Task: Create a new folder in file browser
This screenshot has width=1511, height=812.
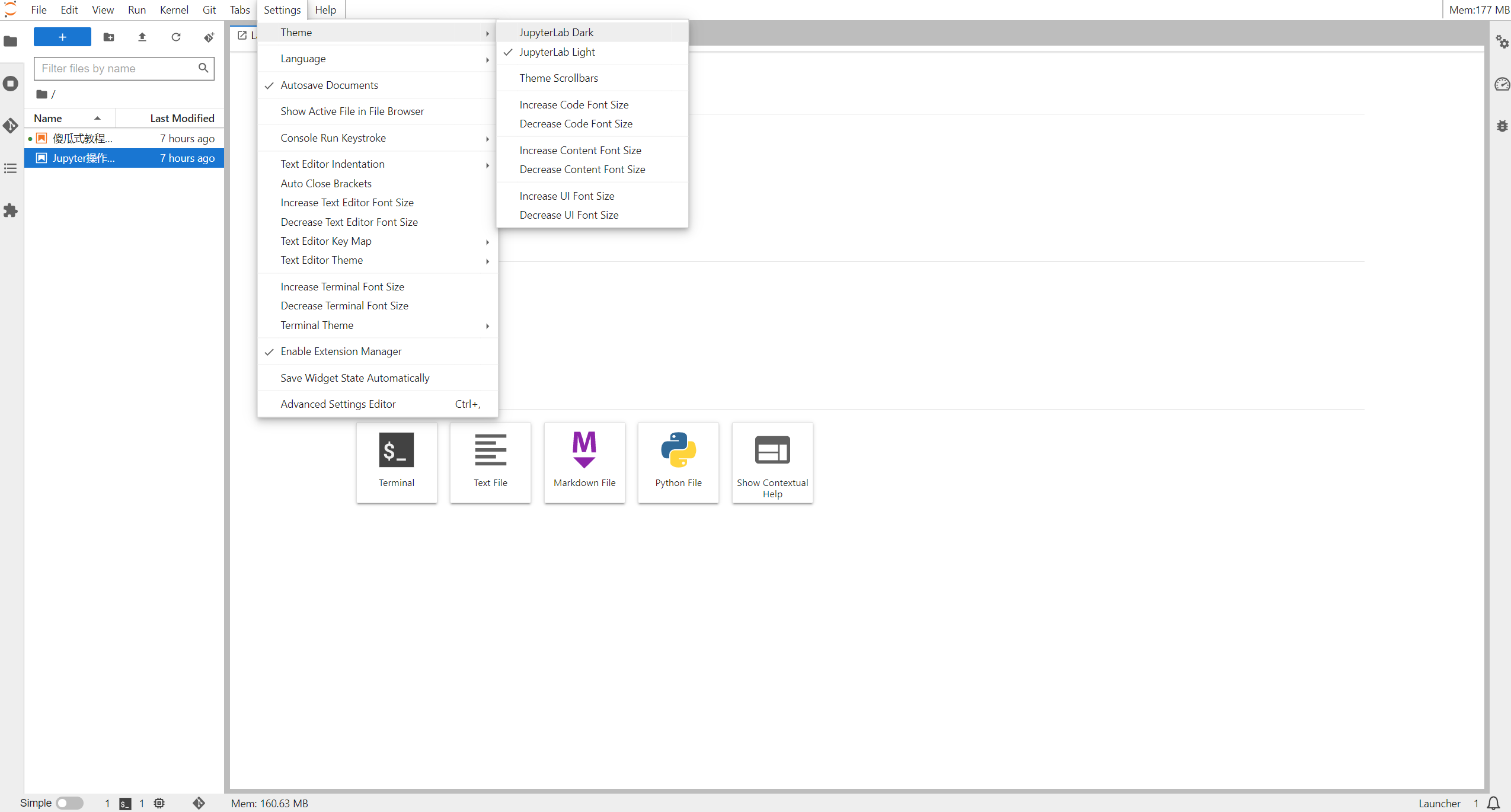Action: click(x=109, y=37)
